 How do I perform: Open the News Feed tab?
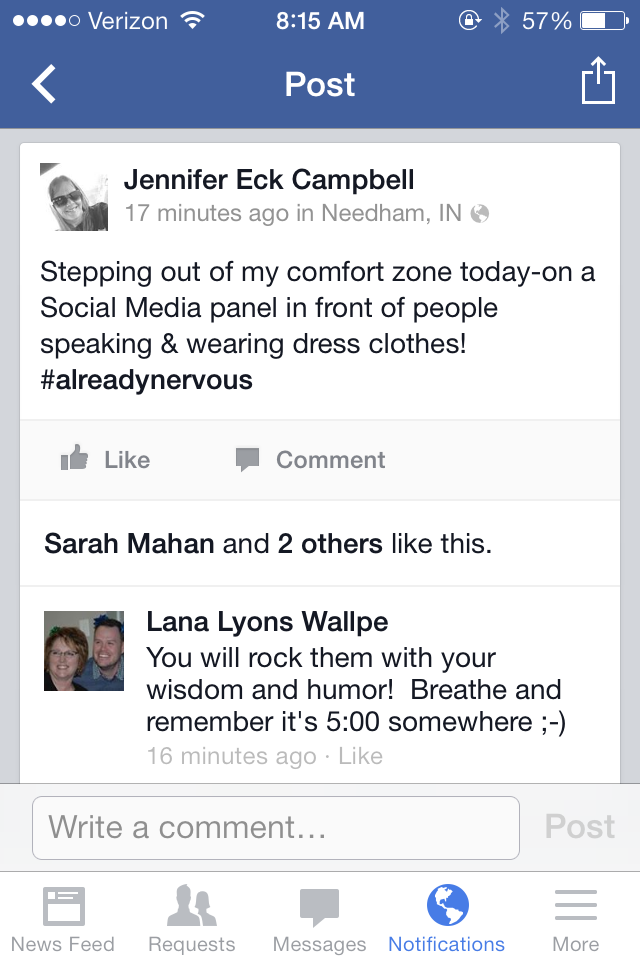click(63, 919)
